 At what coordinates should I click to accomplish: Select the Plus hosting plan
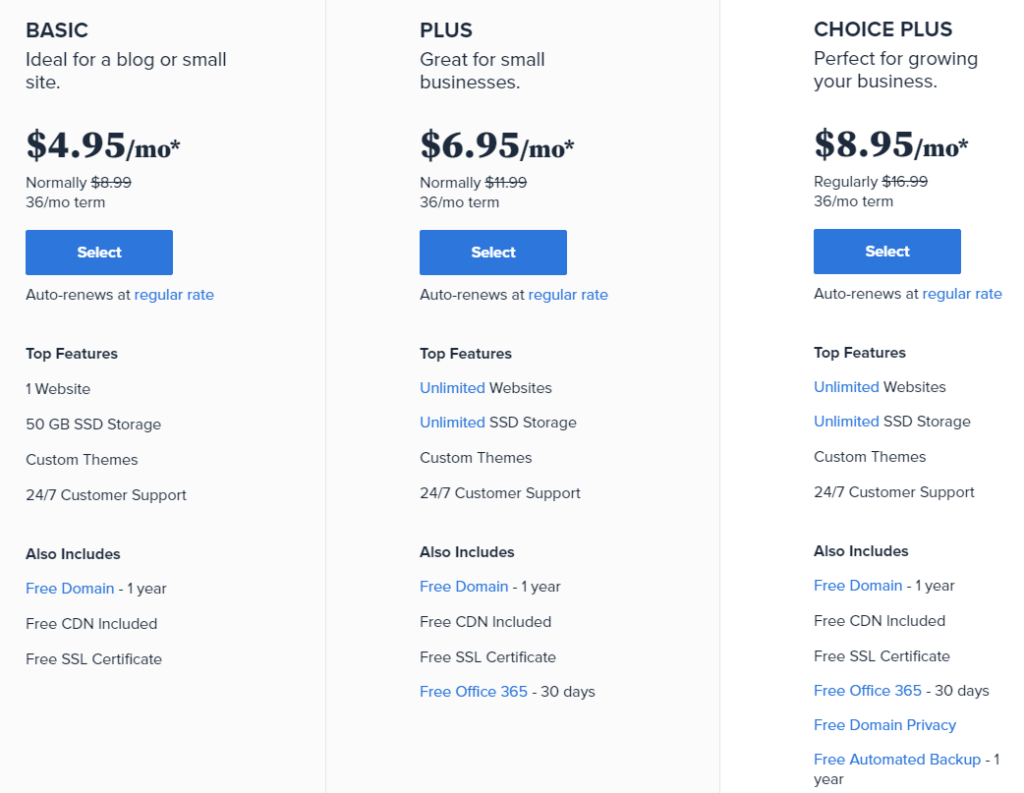tap(493, 252)
